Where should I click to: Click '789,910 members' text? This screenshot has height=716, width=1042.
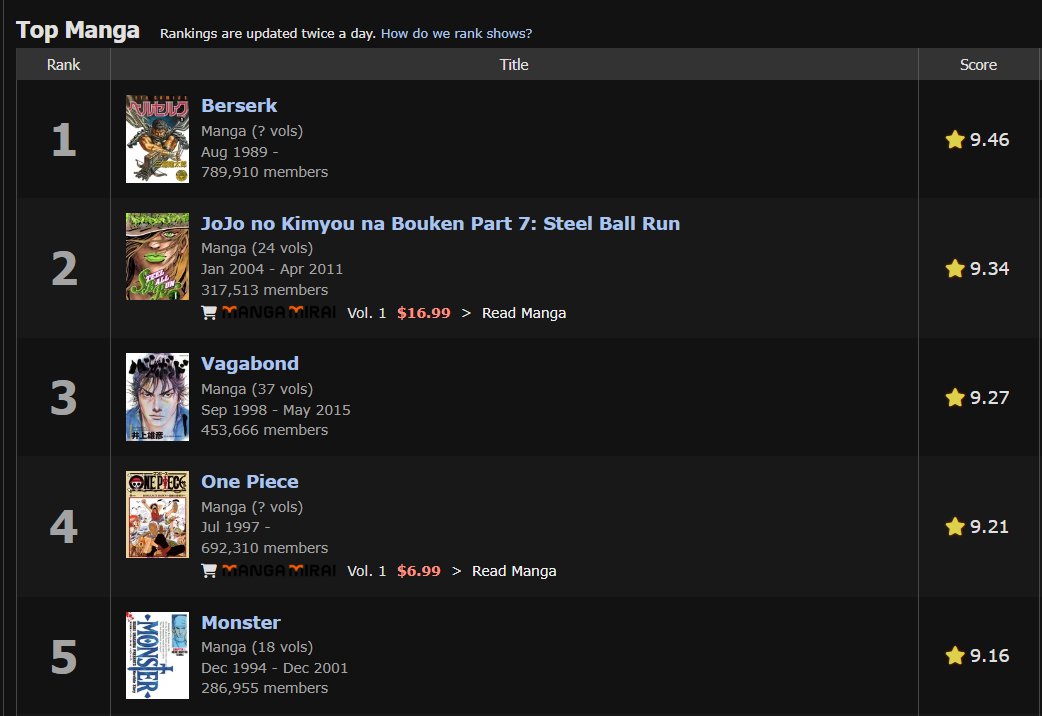pos(264,172)
